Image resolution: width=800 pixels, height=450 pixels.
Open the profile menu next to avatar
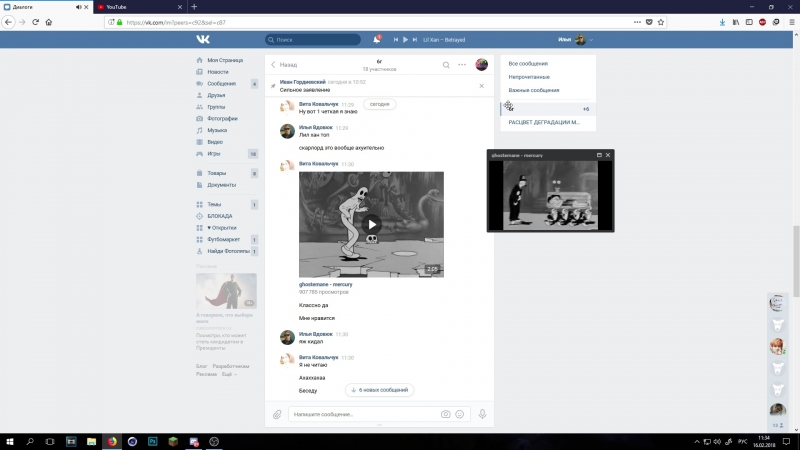pyautogui.click(x=576, y=39)
